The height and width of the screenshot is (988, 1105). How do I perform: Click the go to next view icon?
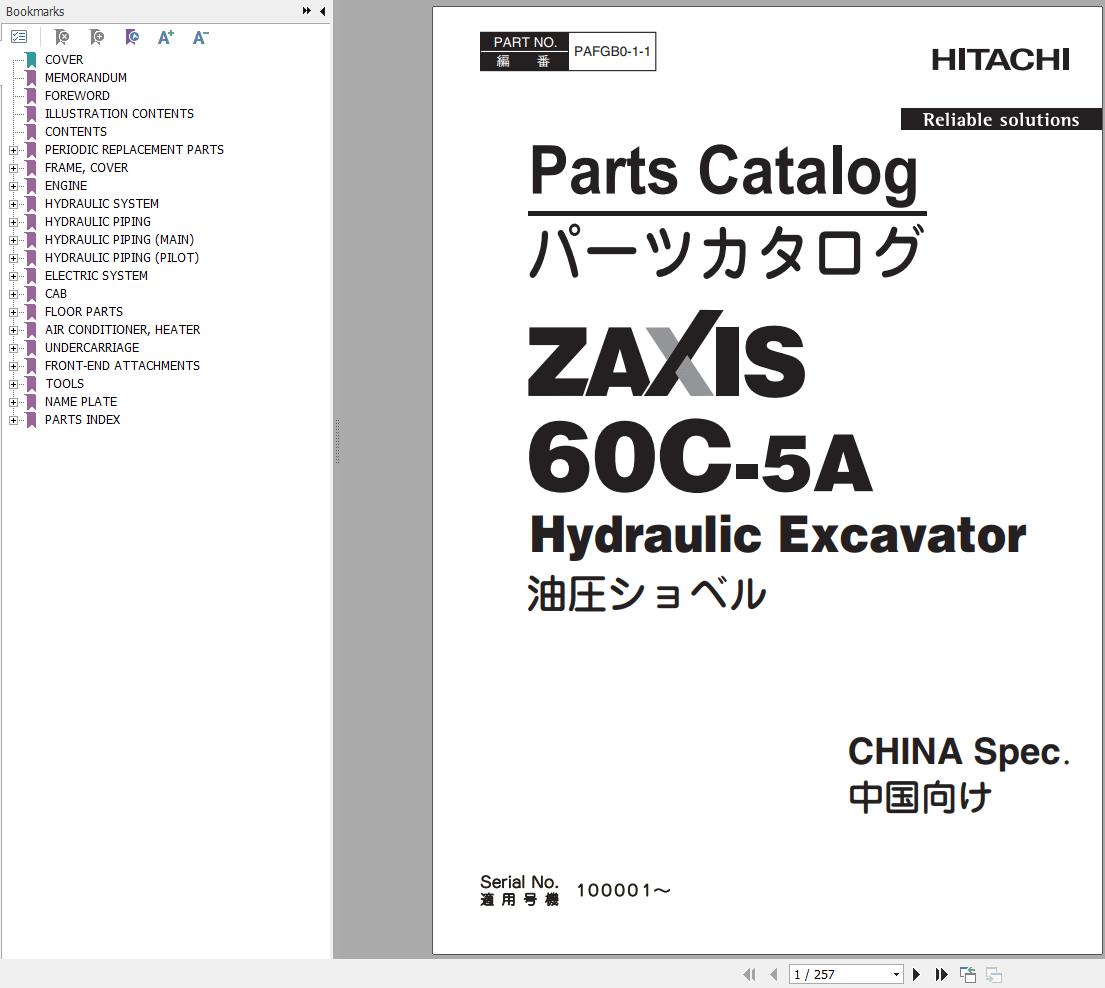(994, 974)
